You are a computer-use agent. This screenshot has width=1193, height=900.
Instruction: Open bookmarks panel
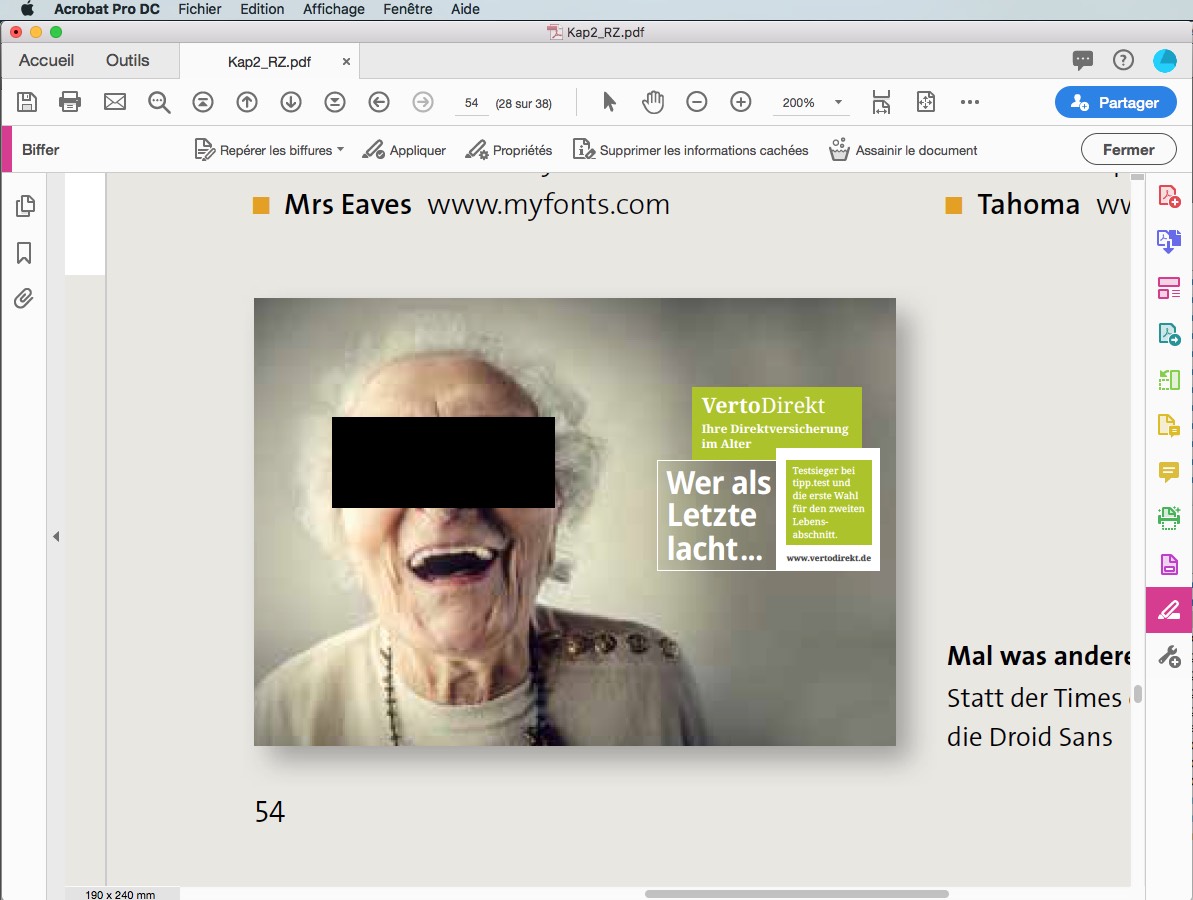24,253
